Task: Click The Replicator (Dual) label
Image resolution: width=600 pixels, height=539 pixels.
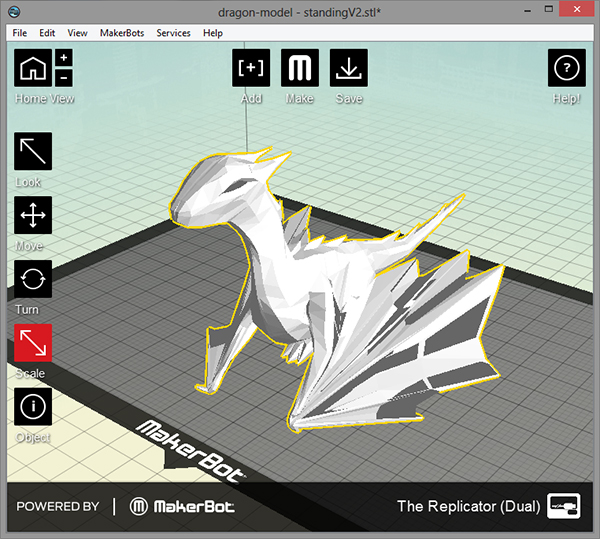Action: tap(469, 506)
